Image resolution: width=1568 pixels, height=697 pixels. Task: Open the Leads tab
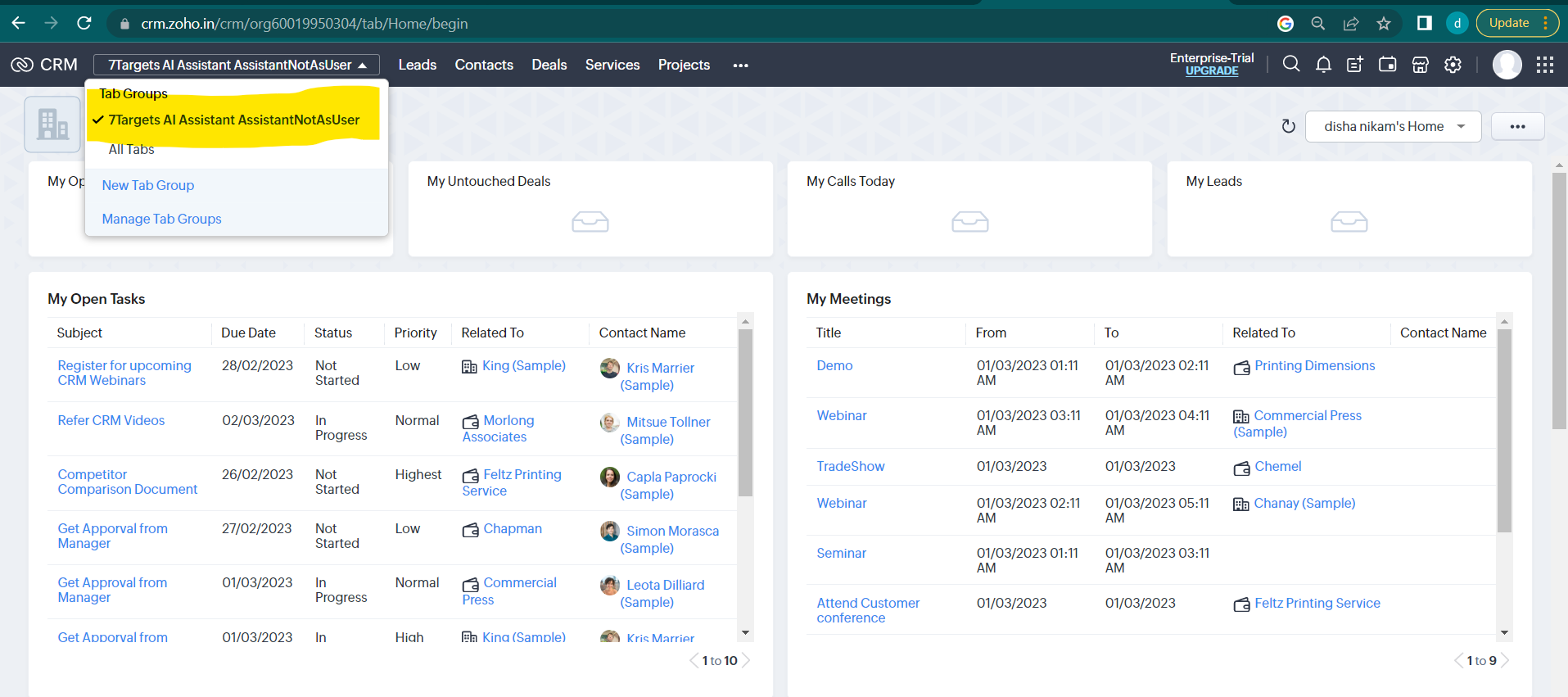click(x=417, y=65)
